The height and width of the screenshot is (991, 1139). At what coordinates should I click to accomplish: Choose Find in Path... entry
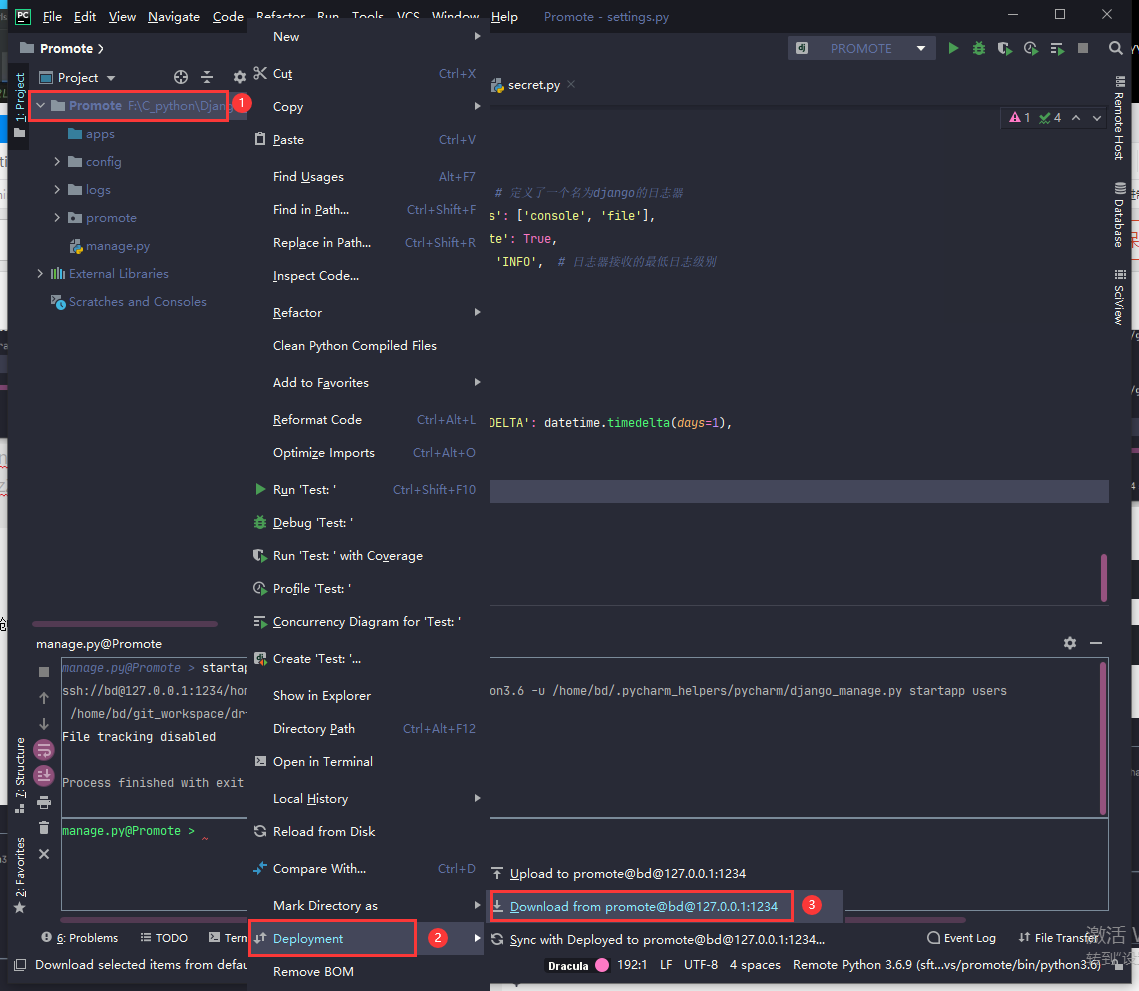pos(366,209)
